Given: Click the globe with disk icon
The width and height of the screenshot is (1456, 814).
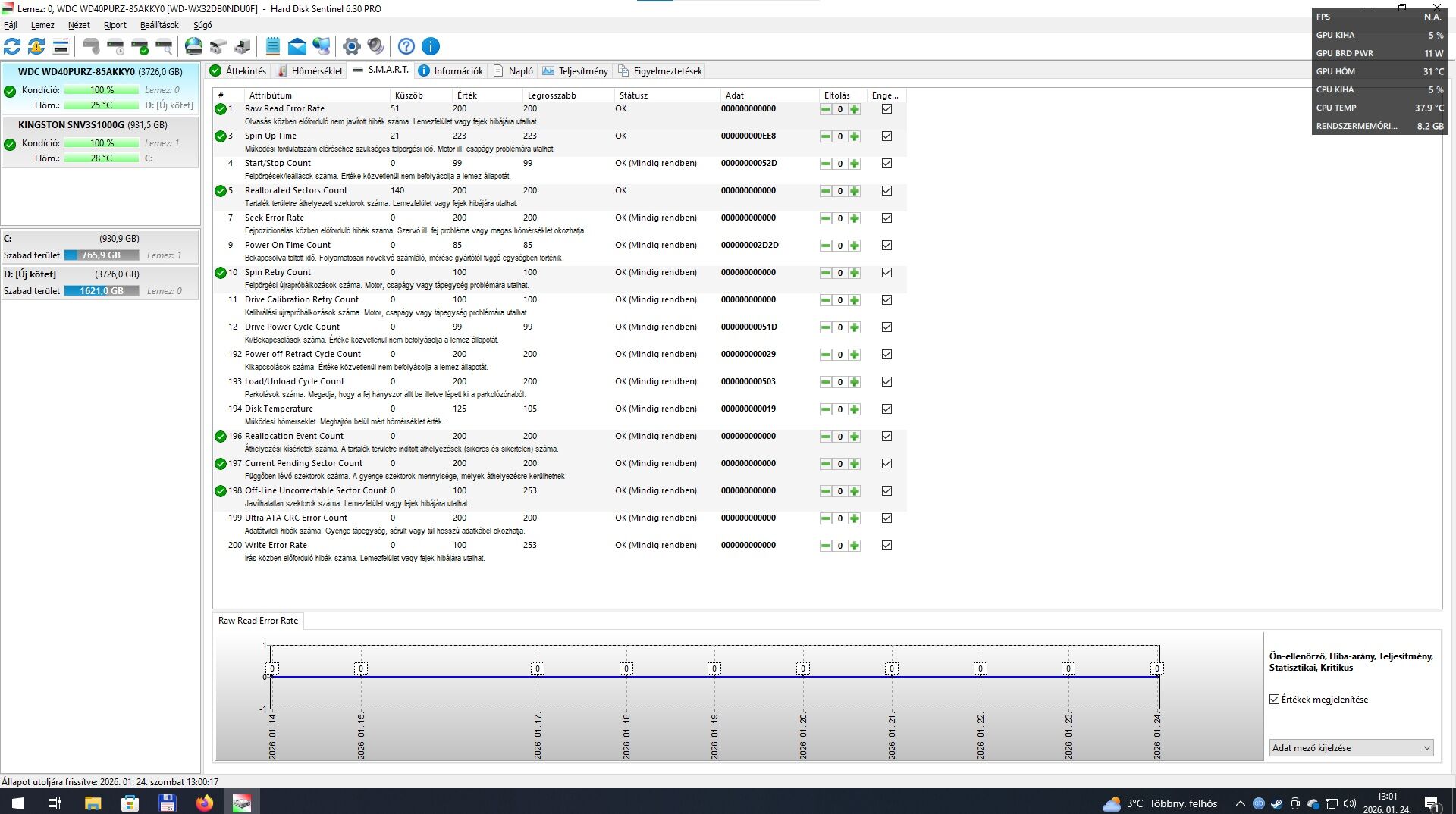Looking at the screenshot, I should (x=194, y=46).
